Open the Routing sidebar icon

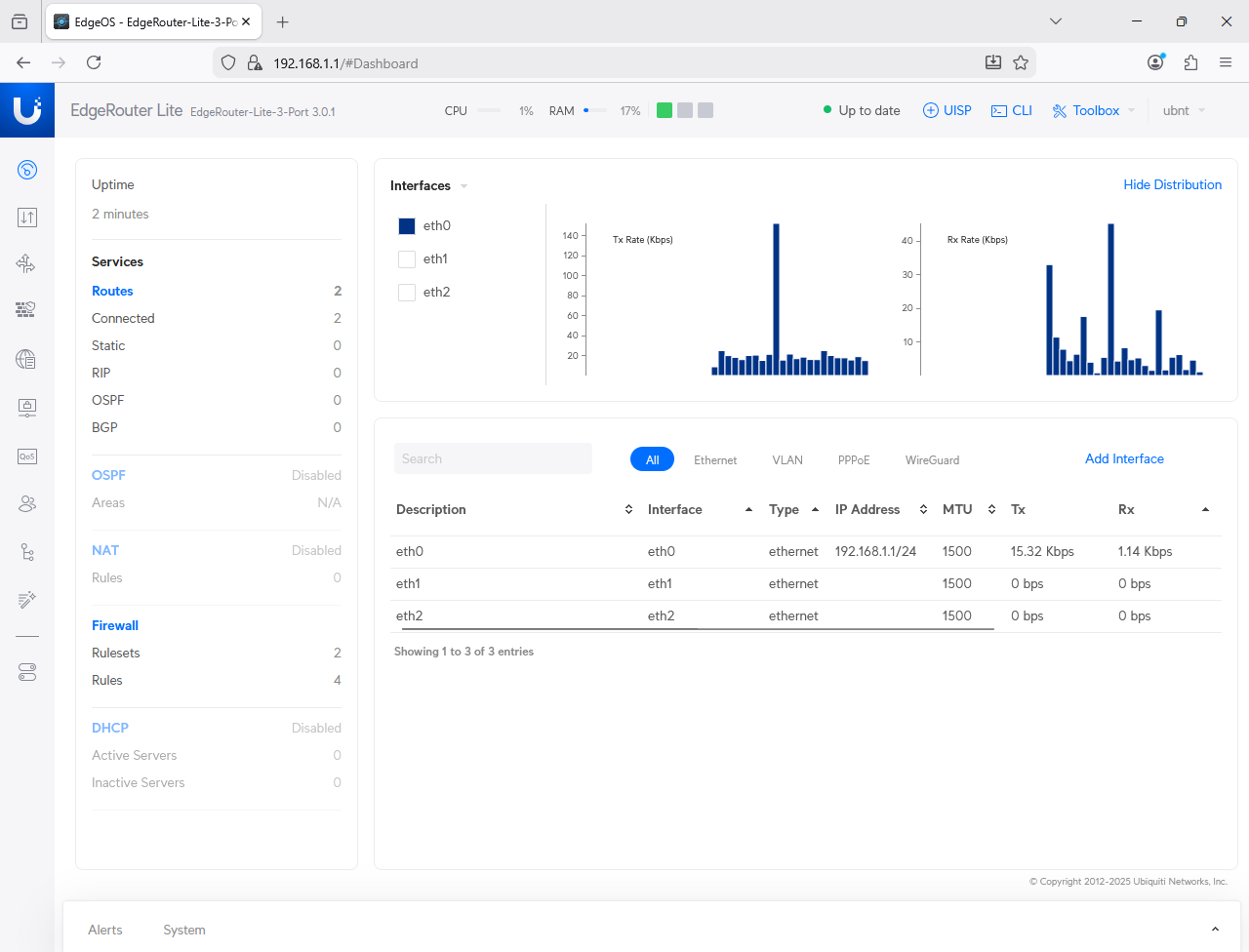click(x=27, y=263)
